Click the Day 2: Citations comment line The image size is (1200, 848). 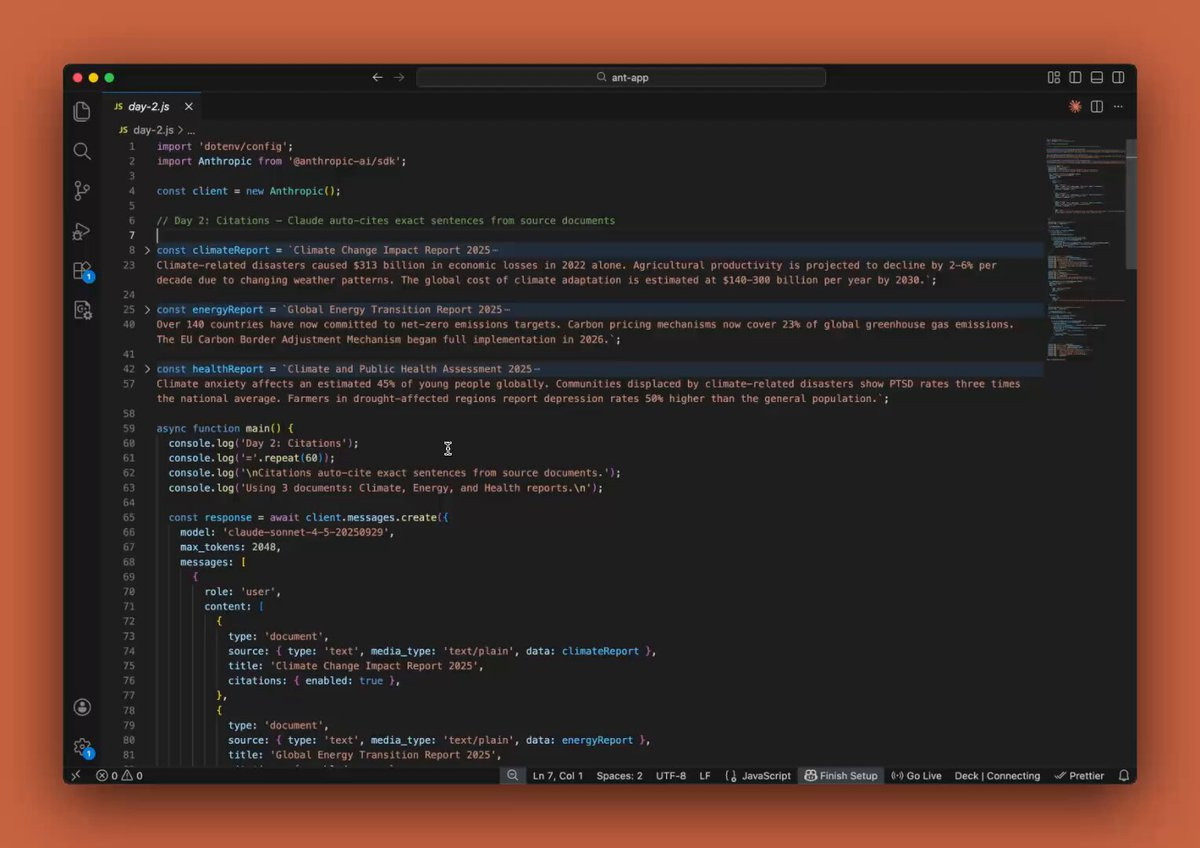click(x=386, y=220)
